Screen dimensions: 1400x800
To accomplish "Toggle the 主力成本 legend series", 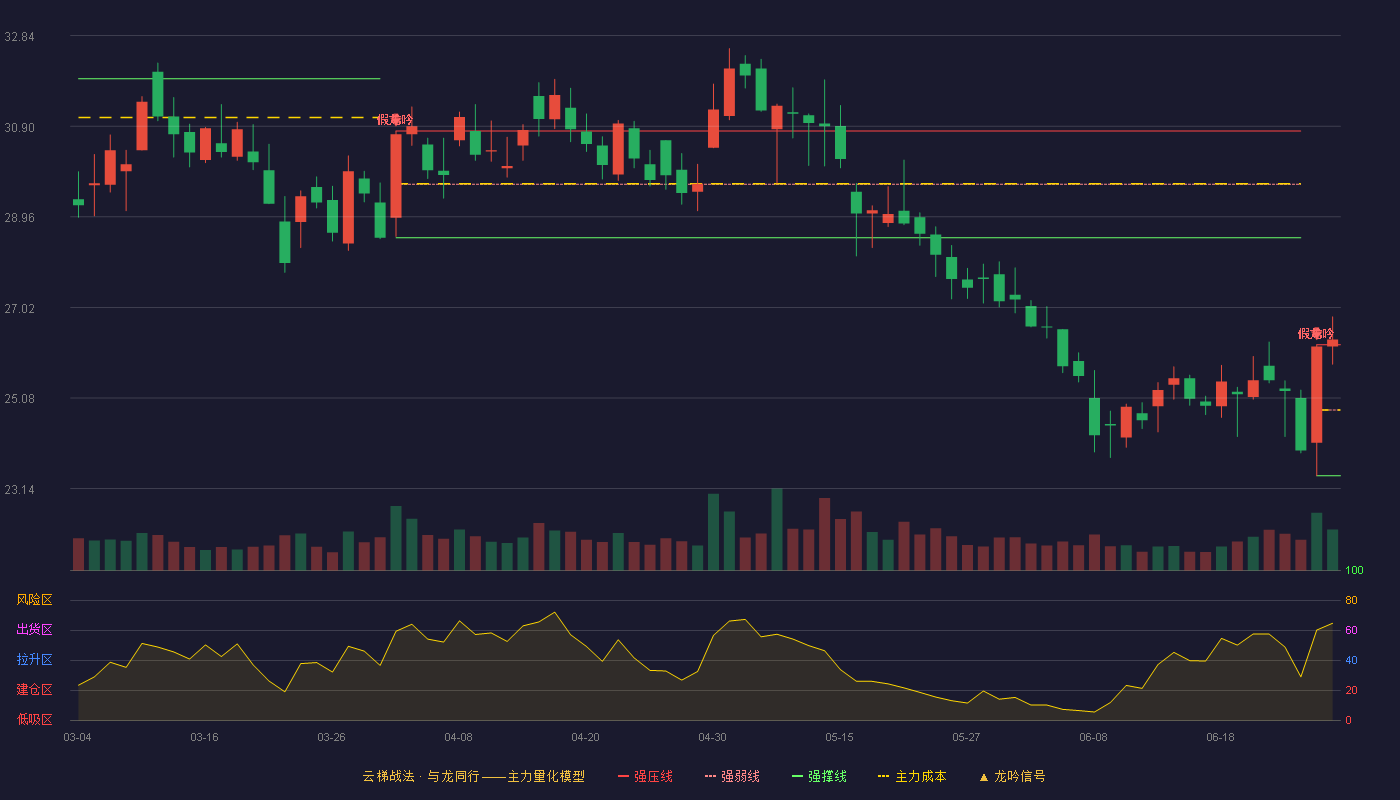I will point(912,776).
